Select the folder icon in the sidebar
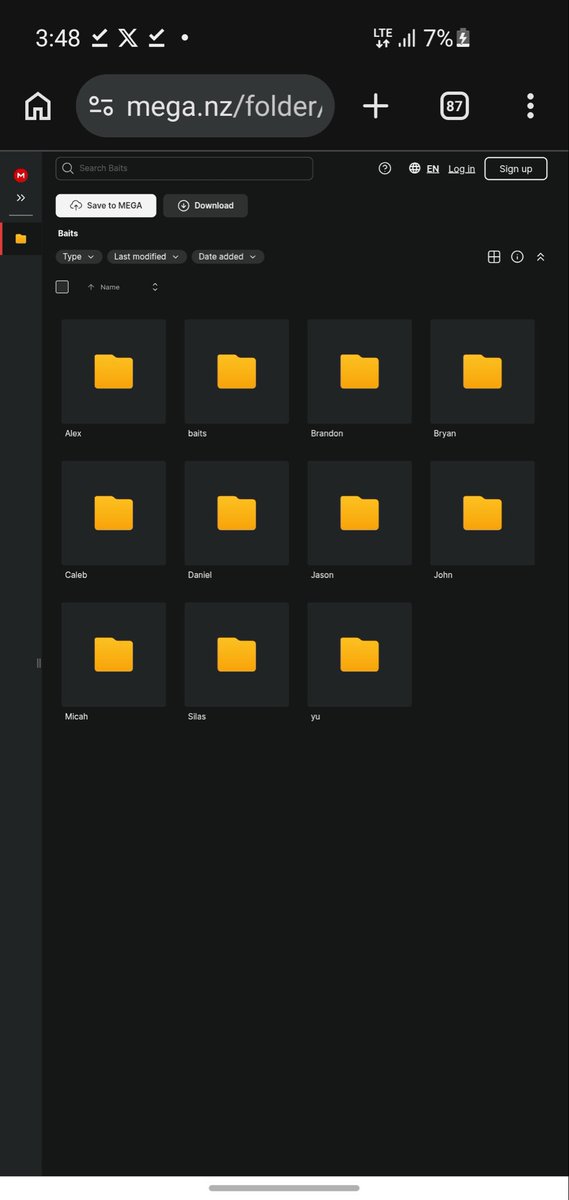Image resolution: width=569 pixels, height=1200 pixels. pos(21,239)
